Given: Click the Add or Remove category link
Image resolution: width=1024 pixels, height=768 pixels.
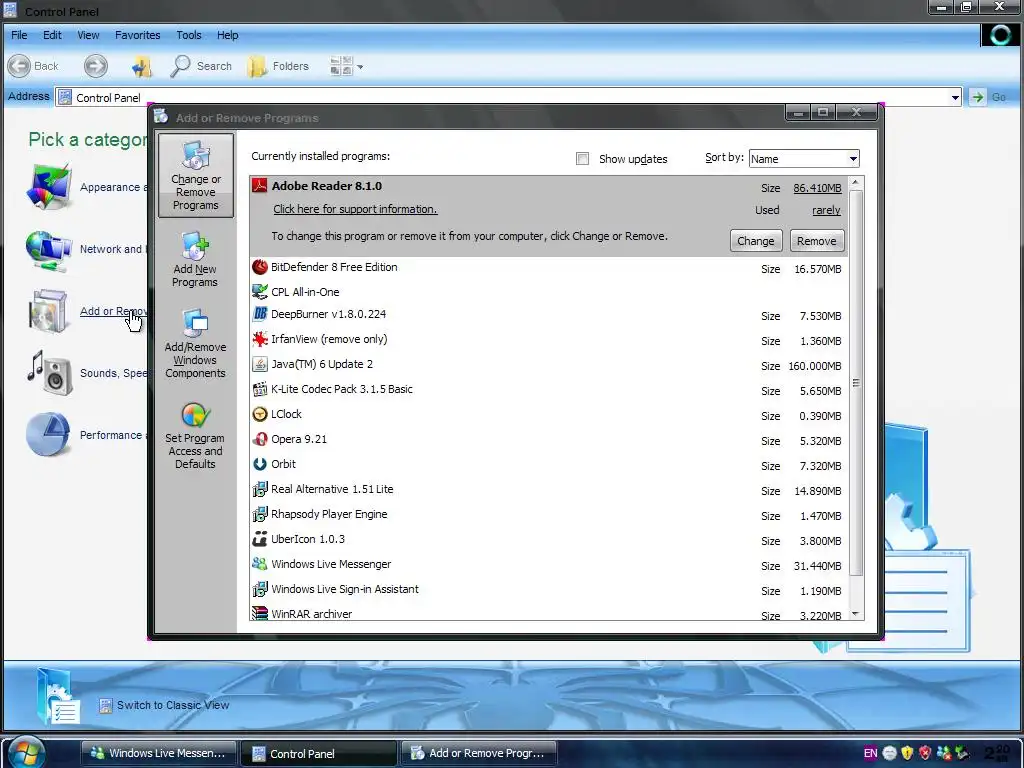Looking at the screenshot, I should pos(114,312).
